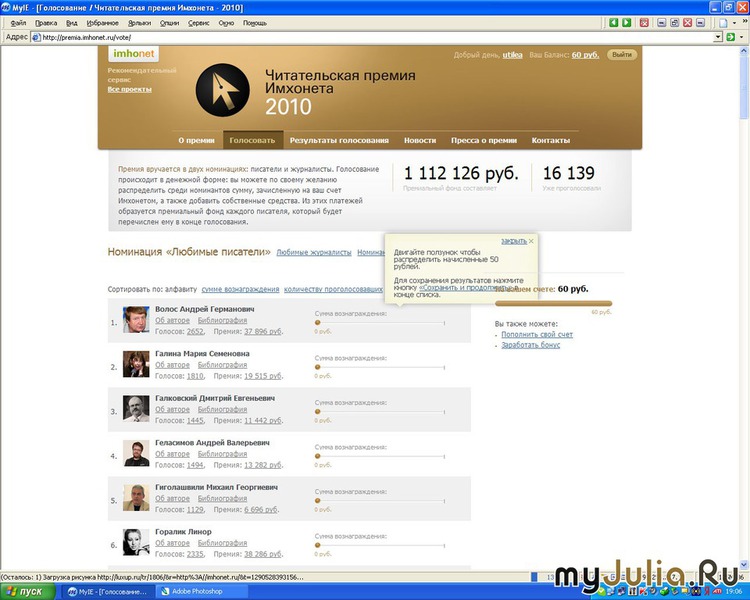This screenshot has height=600, width=750.
Task: Open the address bar history dropdown
Action: click(718, 37)
